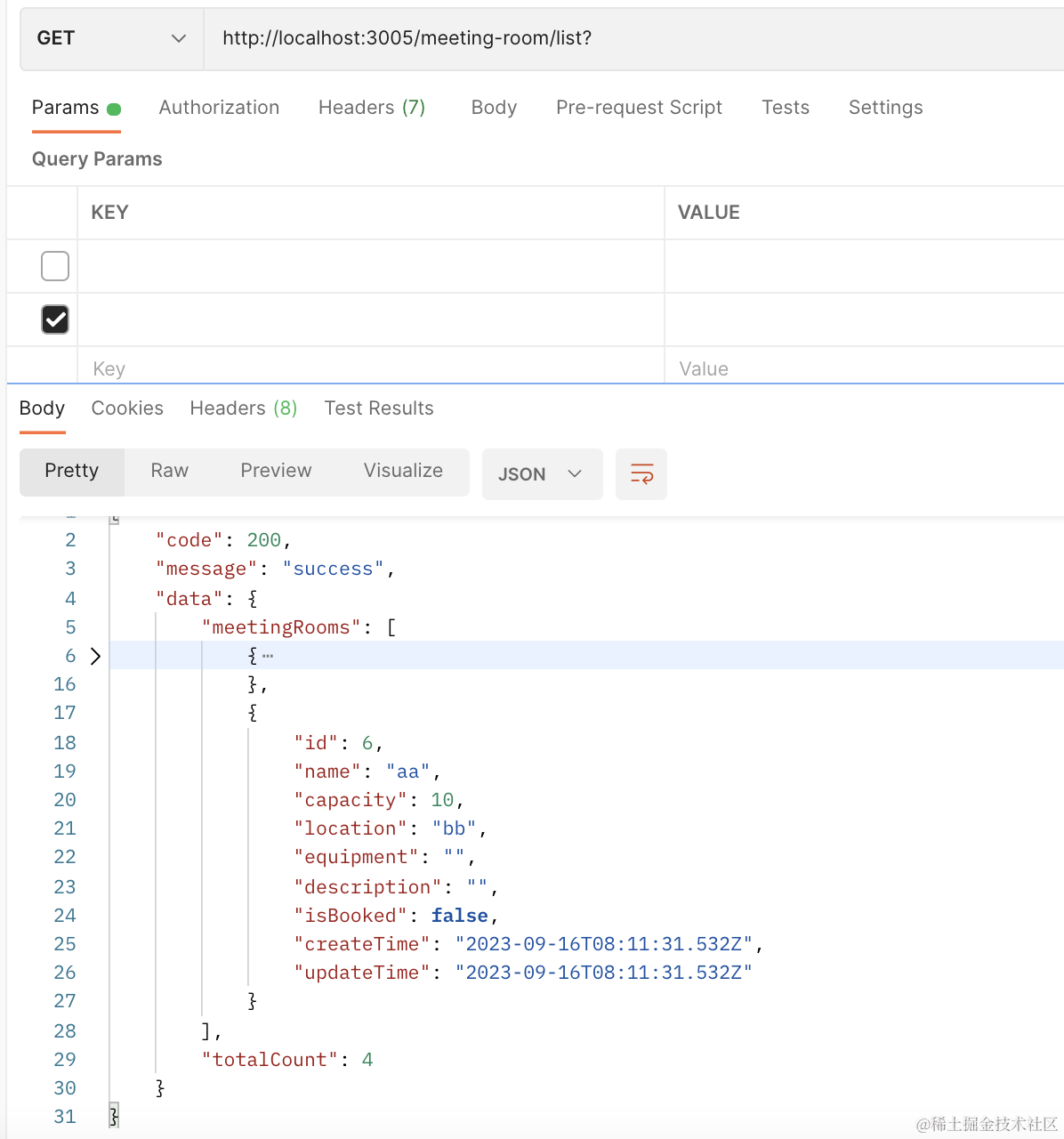
Task: Uncheck the checked query param checkbox
Action: point(55,319)
